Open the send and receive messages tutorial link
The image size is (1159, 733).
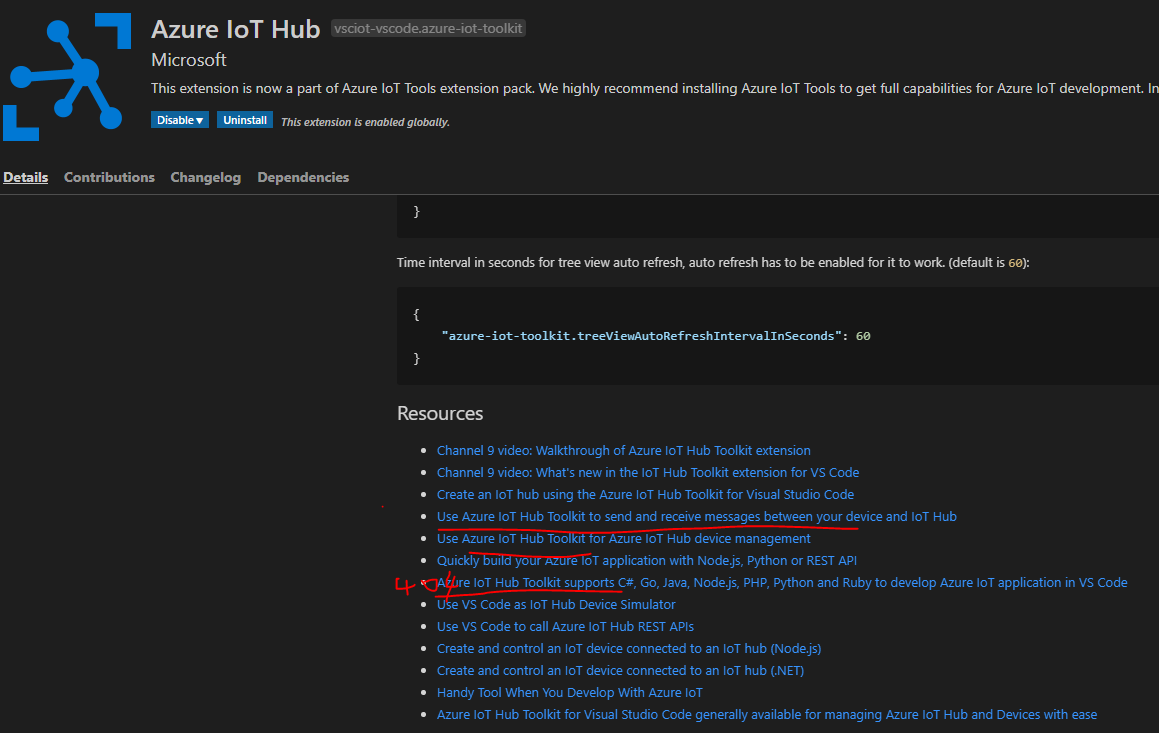click(696, 516)
